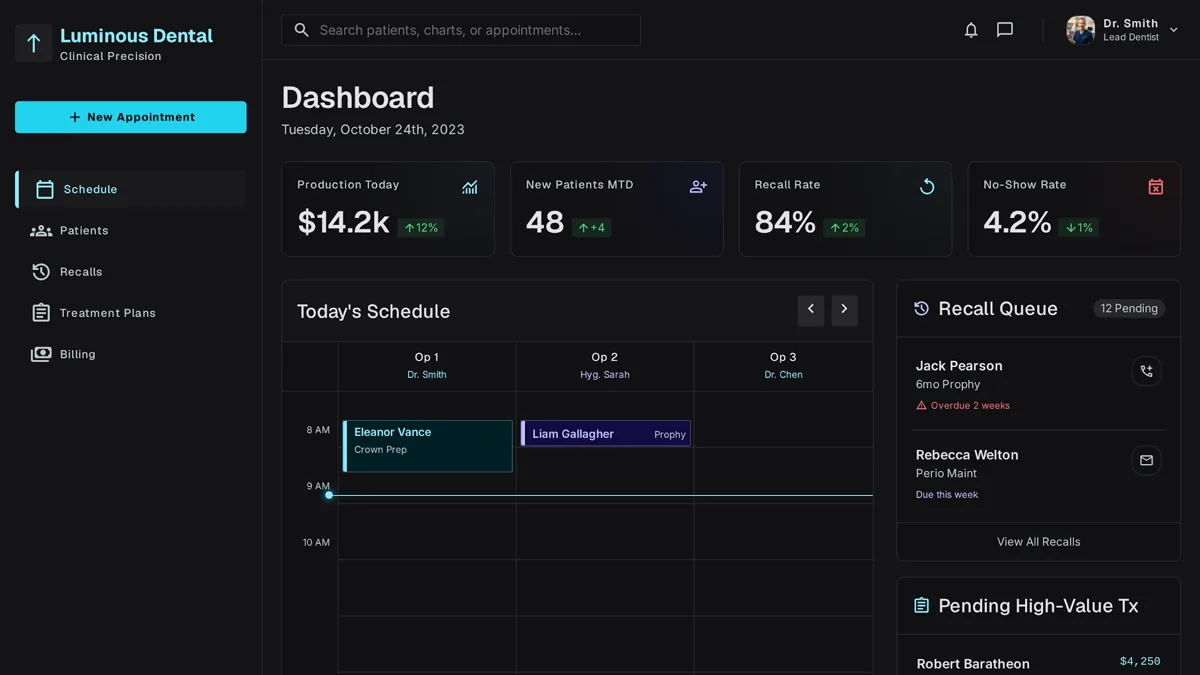
Task: Open the messages chat icon
Action: click(x=1005, y=30)
